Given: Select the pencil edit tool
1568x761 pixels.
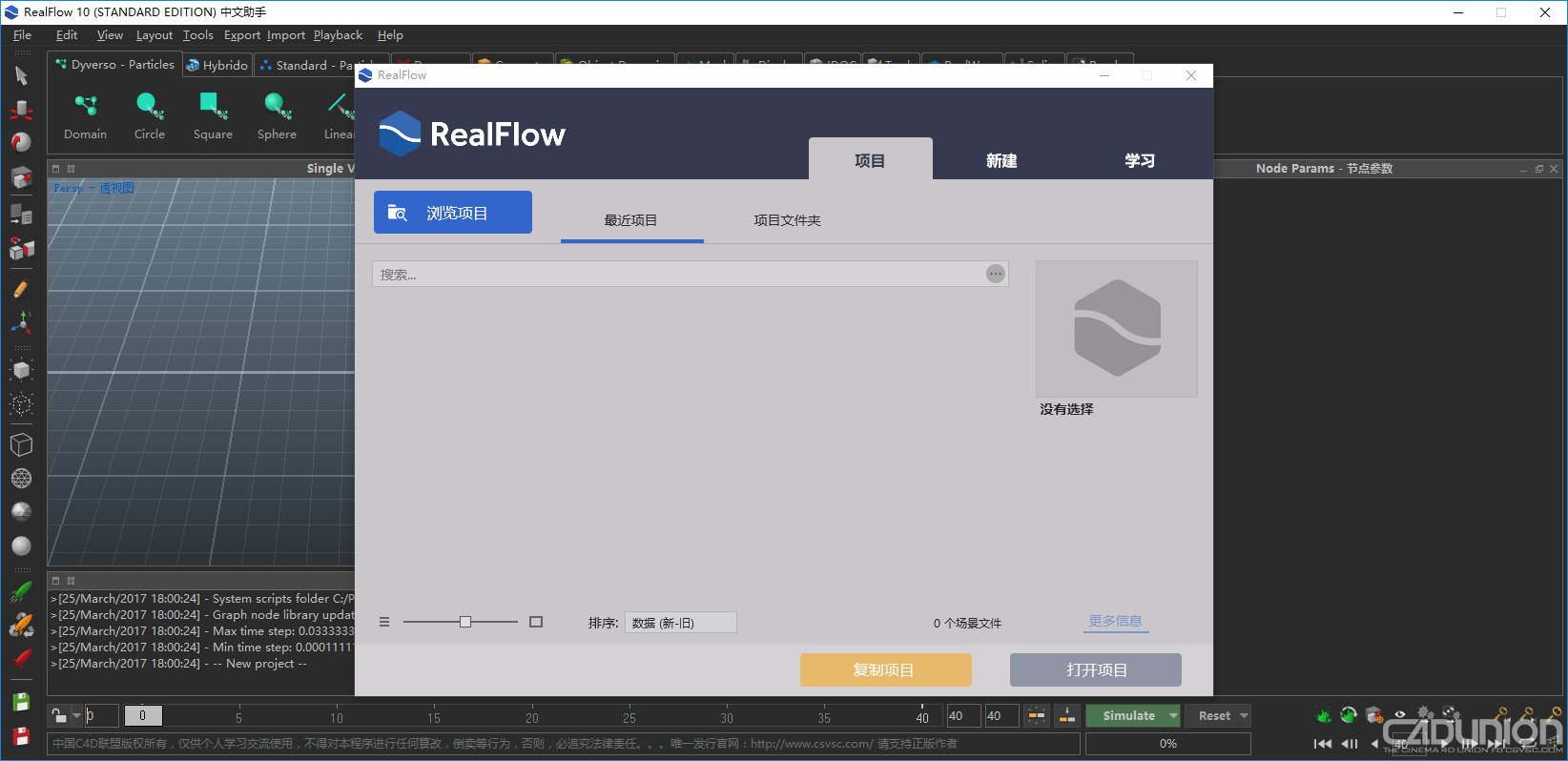Looking at the screenshot, I should pyautogui.click(x=21, y=288).
